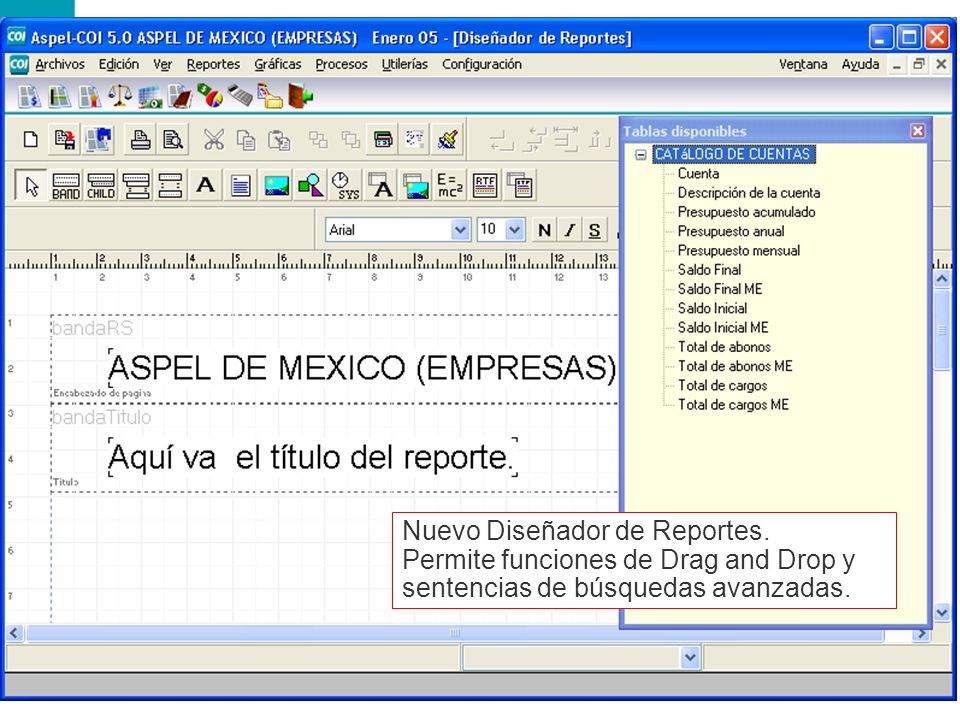Image resolution: width=960 pixels, height=720 pixels.
Task: Click the paste clipboard icon
Action: [279, 140]
